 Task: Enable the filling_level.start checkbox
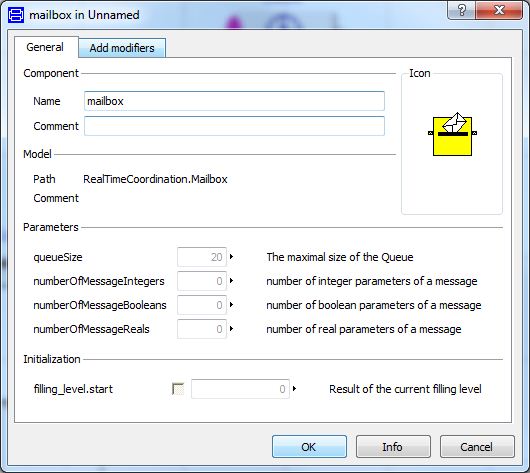pyautogui.click(x=178, y=389)
